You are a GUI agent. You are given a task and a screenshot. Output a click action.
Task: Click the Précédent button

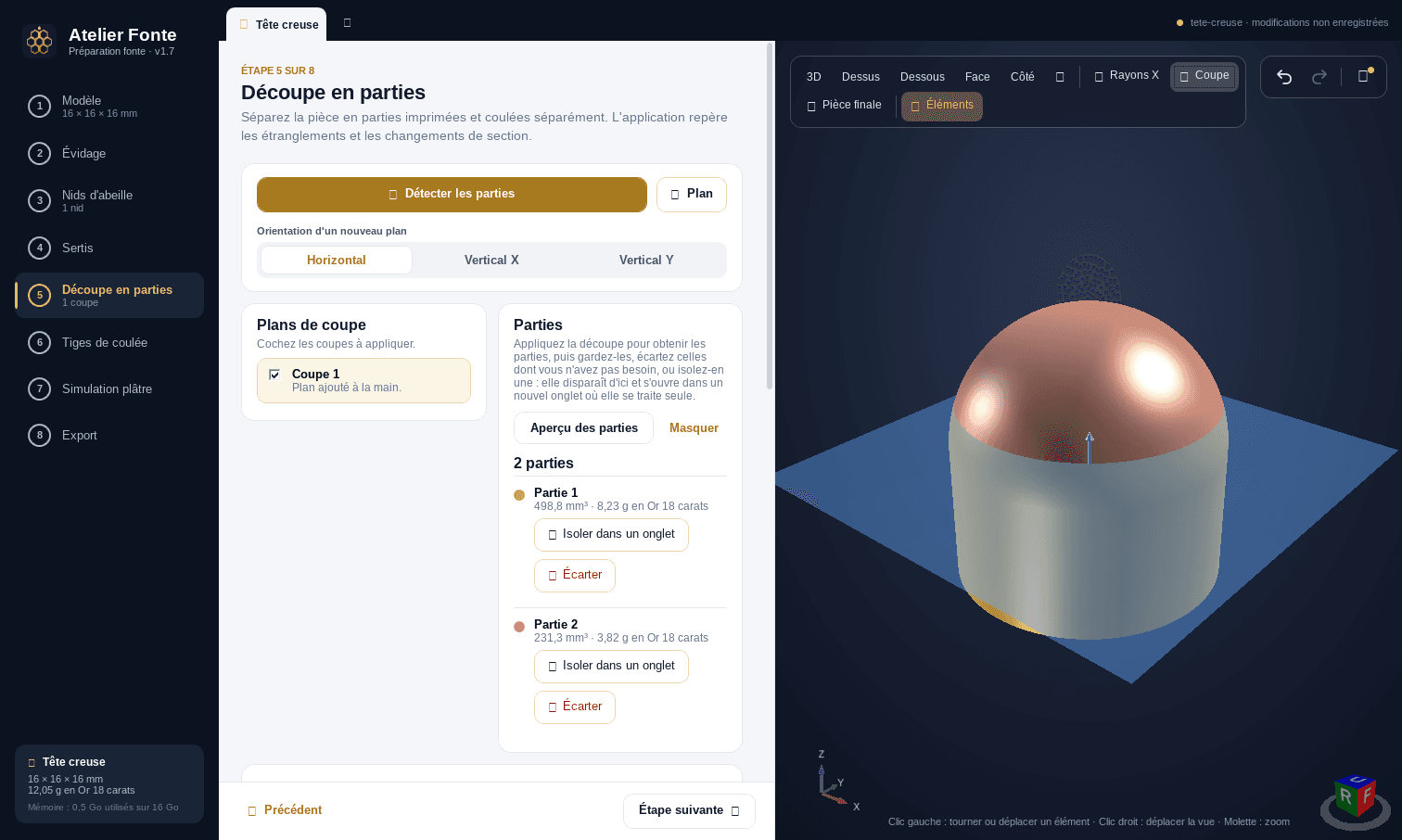click(x=285, y=810)
